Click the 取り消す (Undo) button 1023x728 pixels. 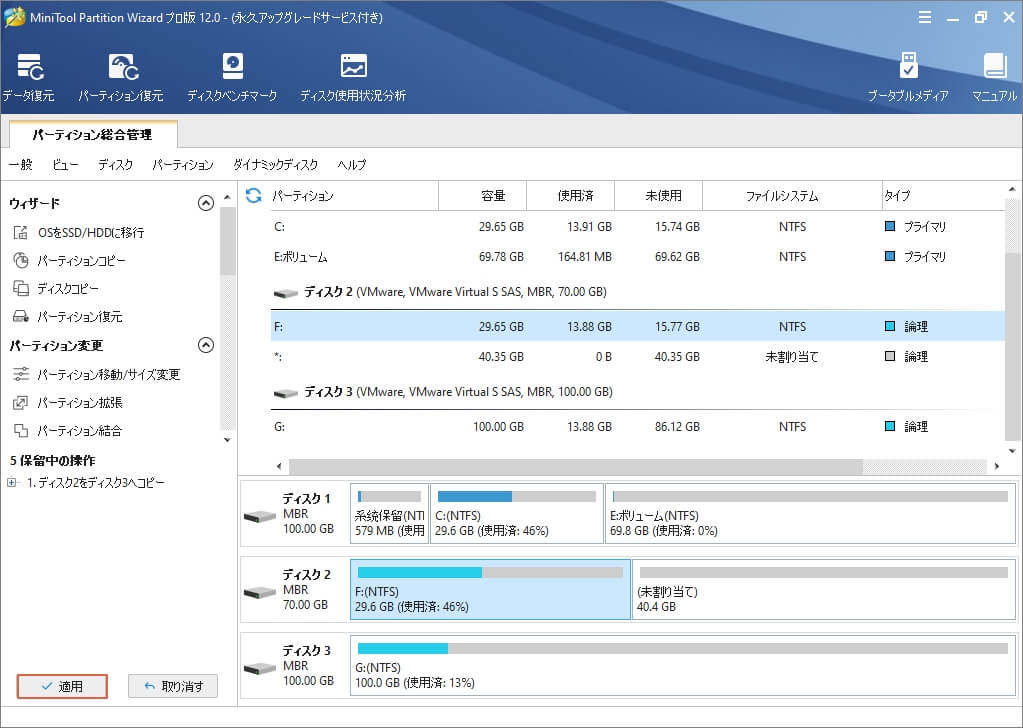pyautogui.click(x=173, y=686)
